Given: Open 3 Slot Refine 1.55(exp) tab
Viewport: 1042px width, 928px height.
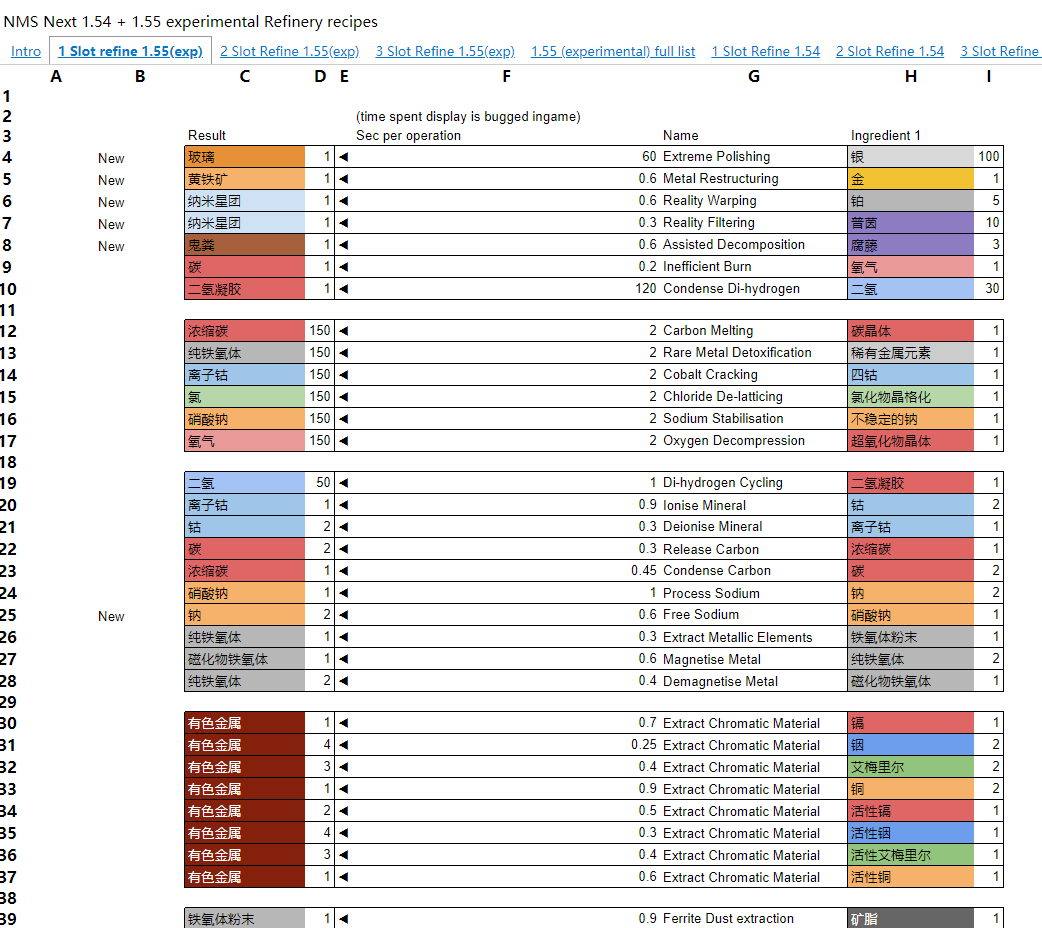Looking at the screenshot, I should pos(445,51).
